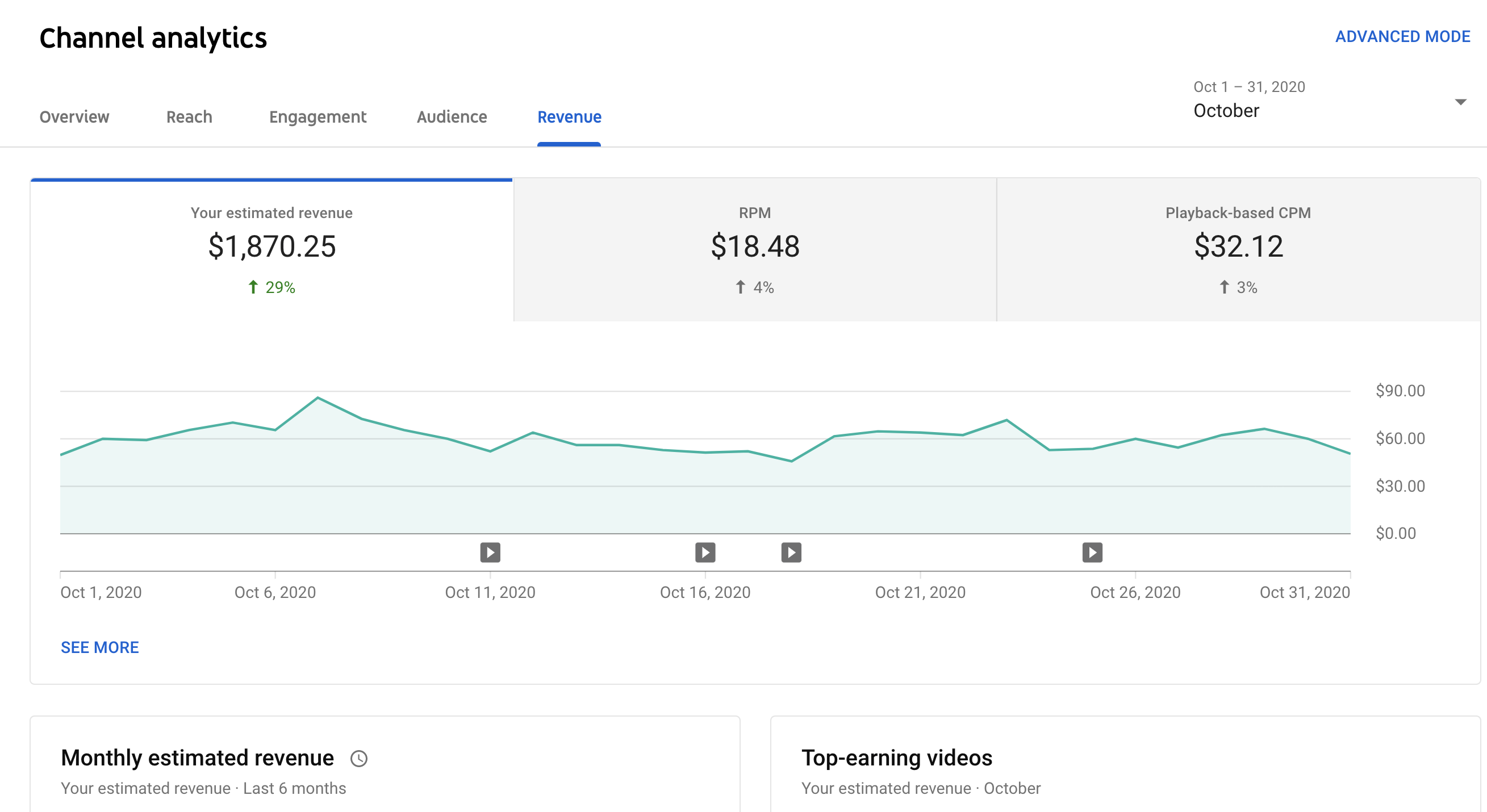The width and height of the screenshot is (1487, 812).
Task: Click SEE MORE under the revenue chart
Action: click(100, 647)
